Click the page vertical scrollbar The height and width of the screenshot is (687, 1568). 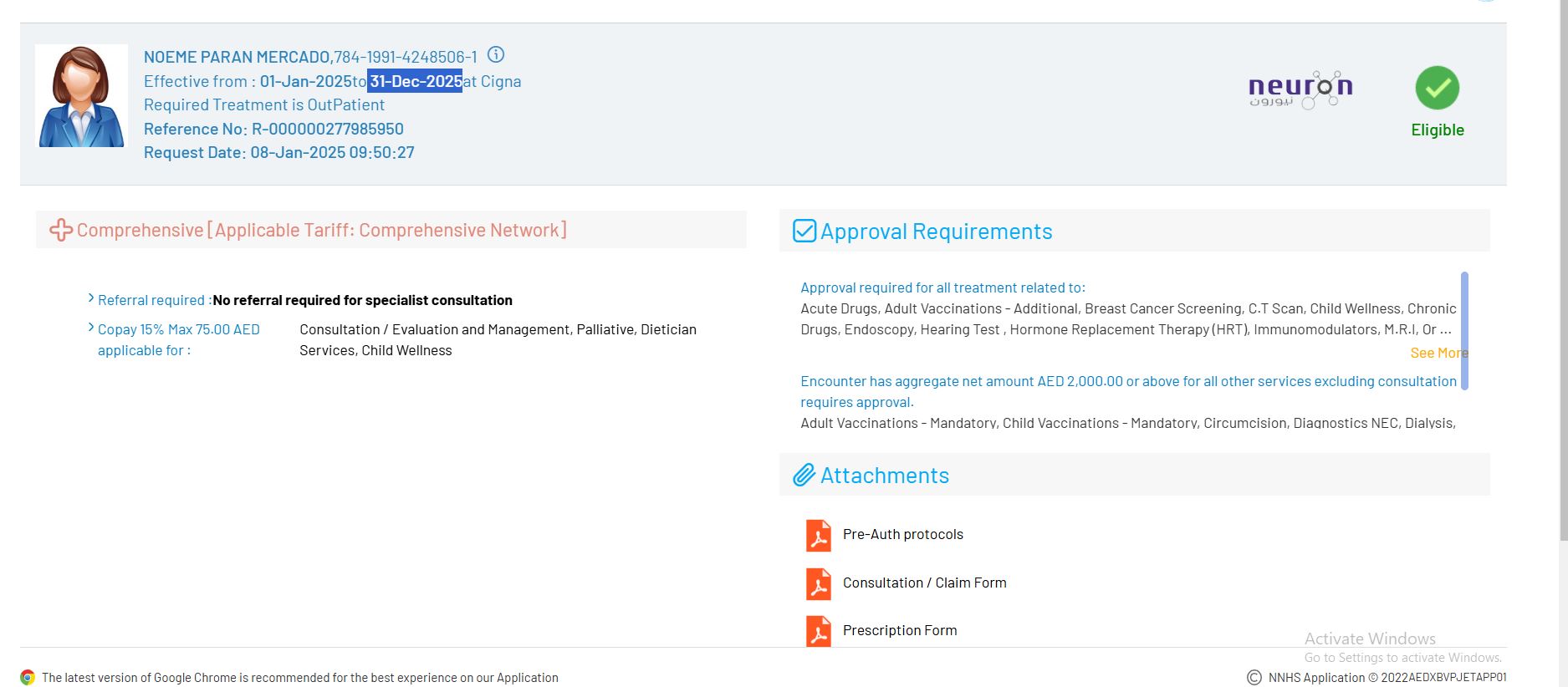1561,251
